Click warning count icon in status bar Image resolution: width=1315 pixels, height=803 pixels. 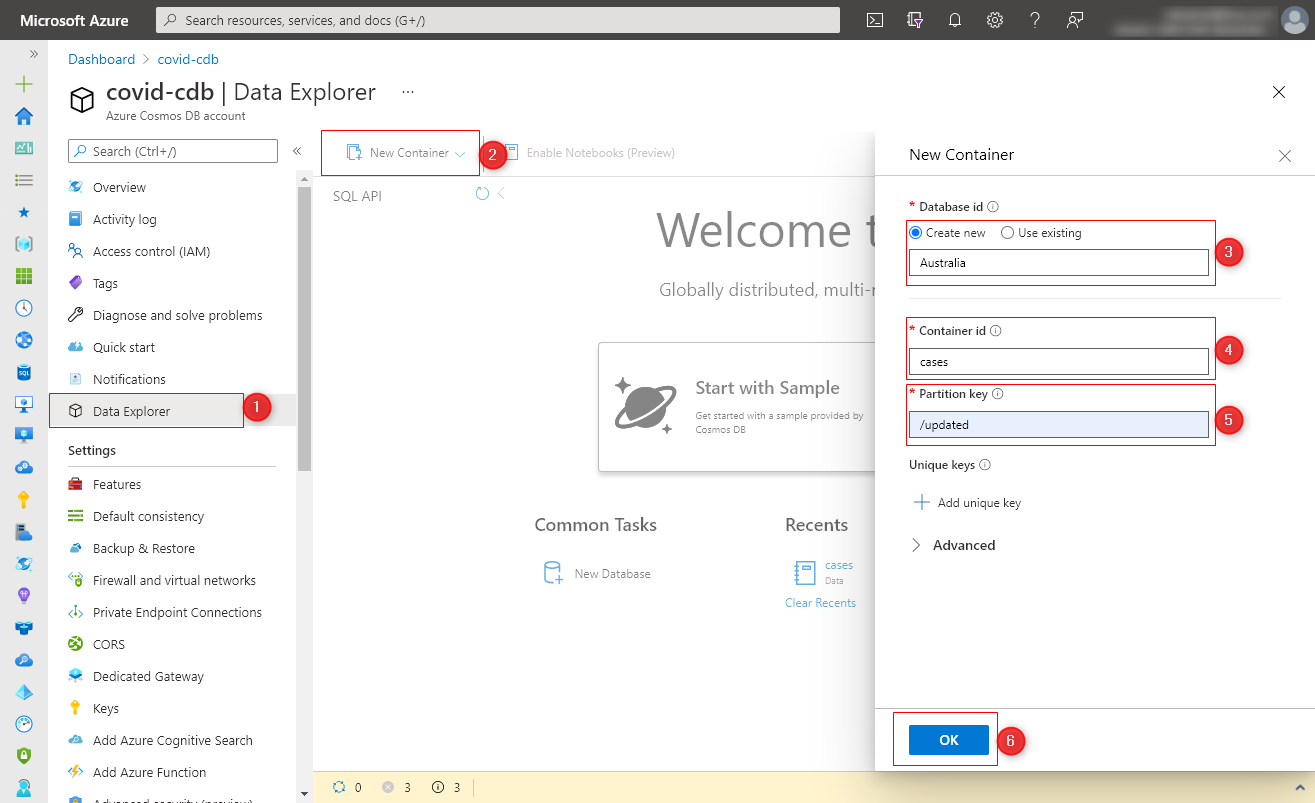[x=437, y=787]
